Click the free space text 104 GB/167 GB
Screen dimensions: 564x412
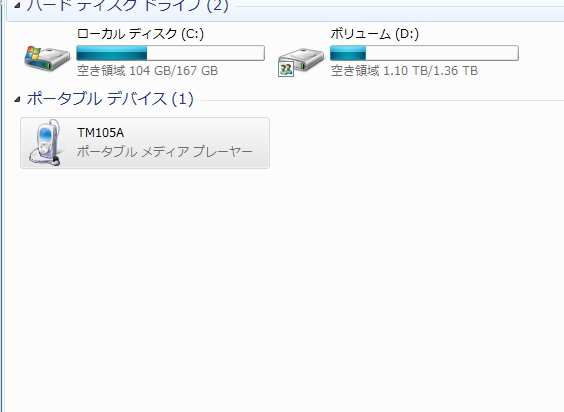pos(173,71)
